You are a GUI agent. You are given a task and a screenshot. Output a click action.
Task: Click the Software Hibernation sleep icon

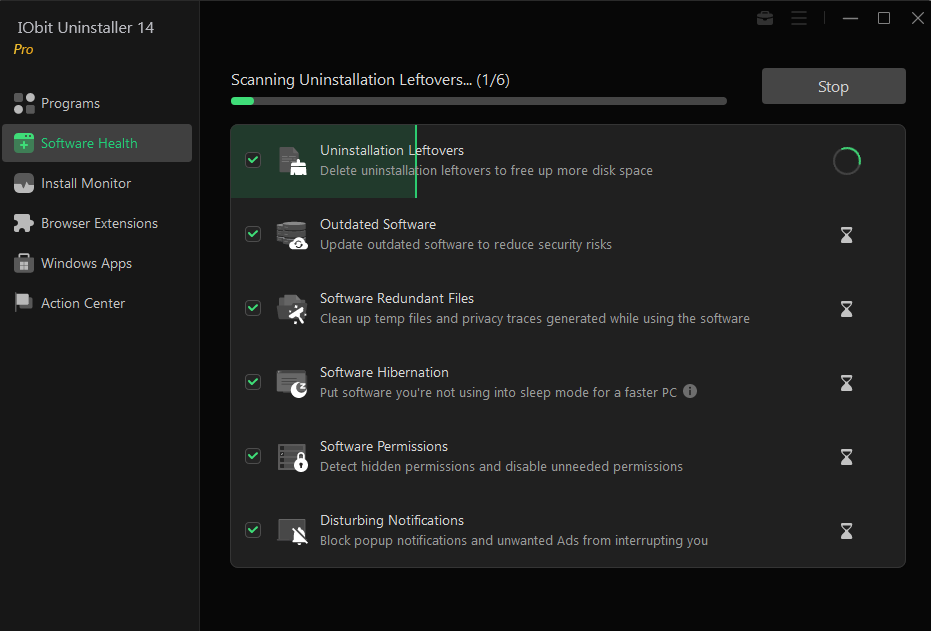[292, 383]
